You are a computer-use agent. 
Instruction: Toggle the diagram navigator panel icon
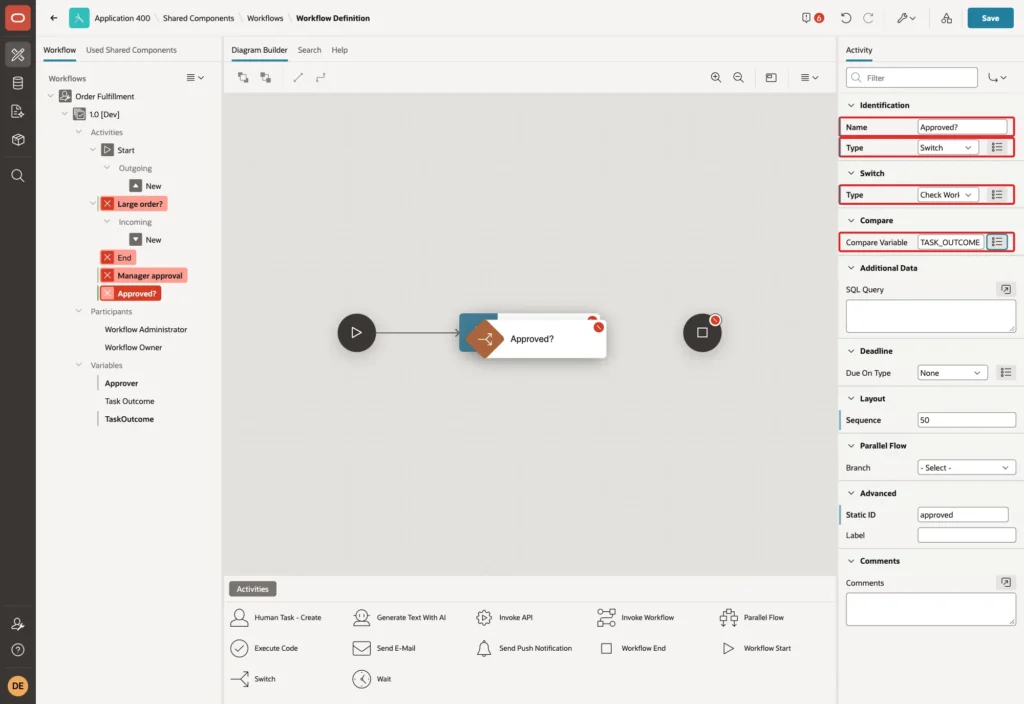pos(771,77)
